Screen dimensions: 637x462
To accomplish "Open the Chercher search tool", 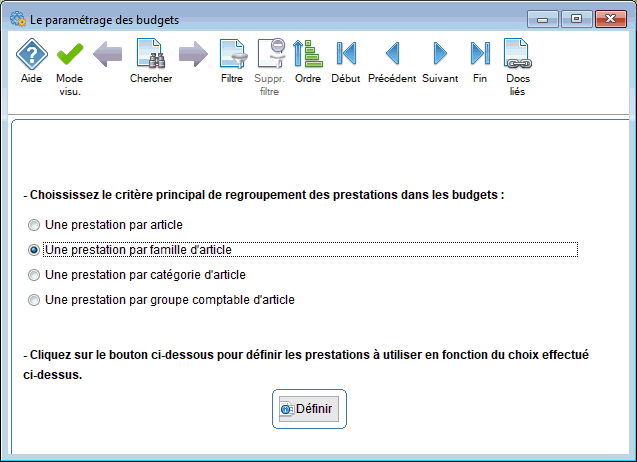I will (x=151, y=53).
